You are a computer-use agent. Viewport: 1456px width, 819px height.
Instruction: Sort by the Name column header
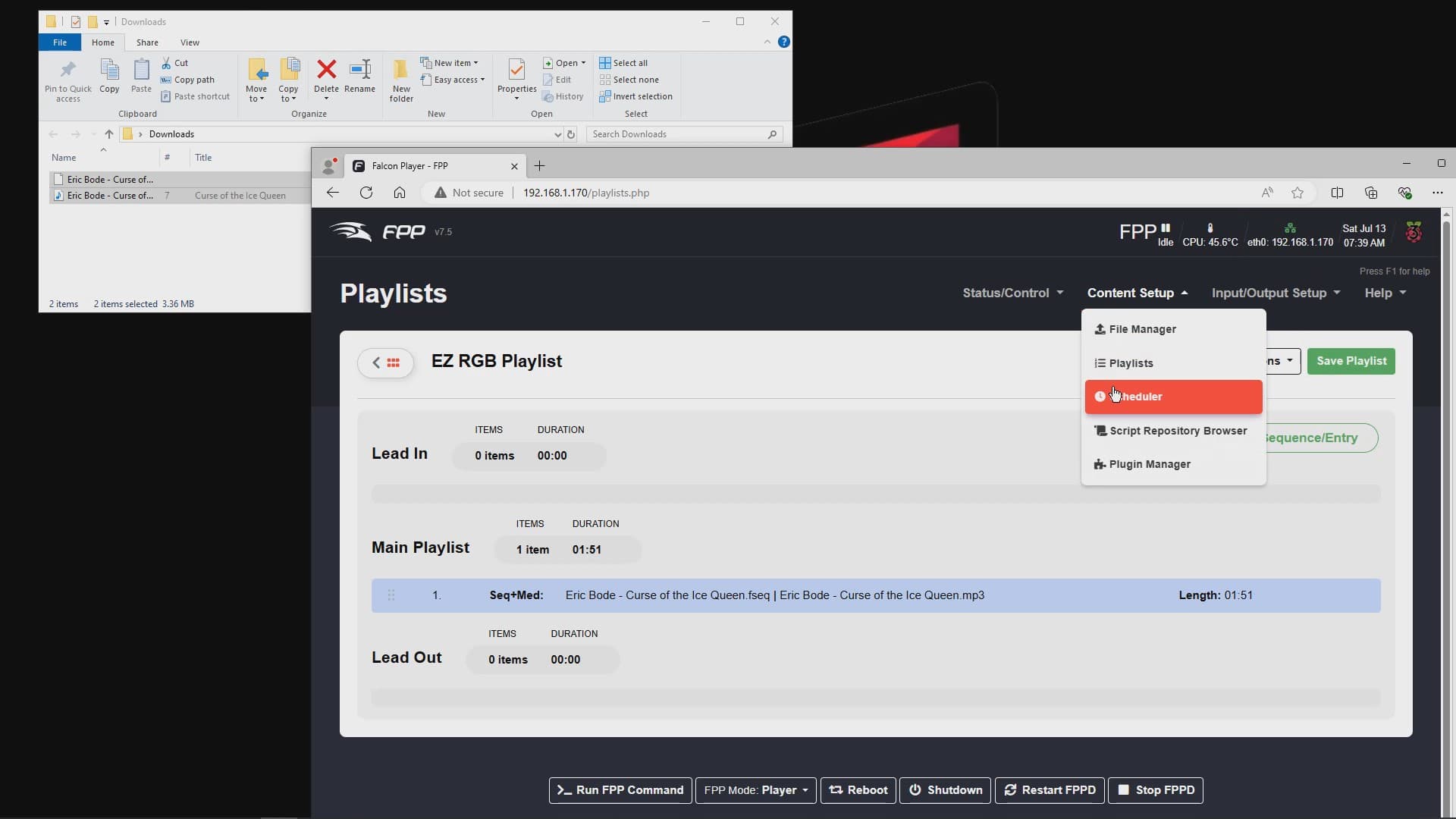coord(64,158)
